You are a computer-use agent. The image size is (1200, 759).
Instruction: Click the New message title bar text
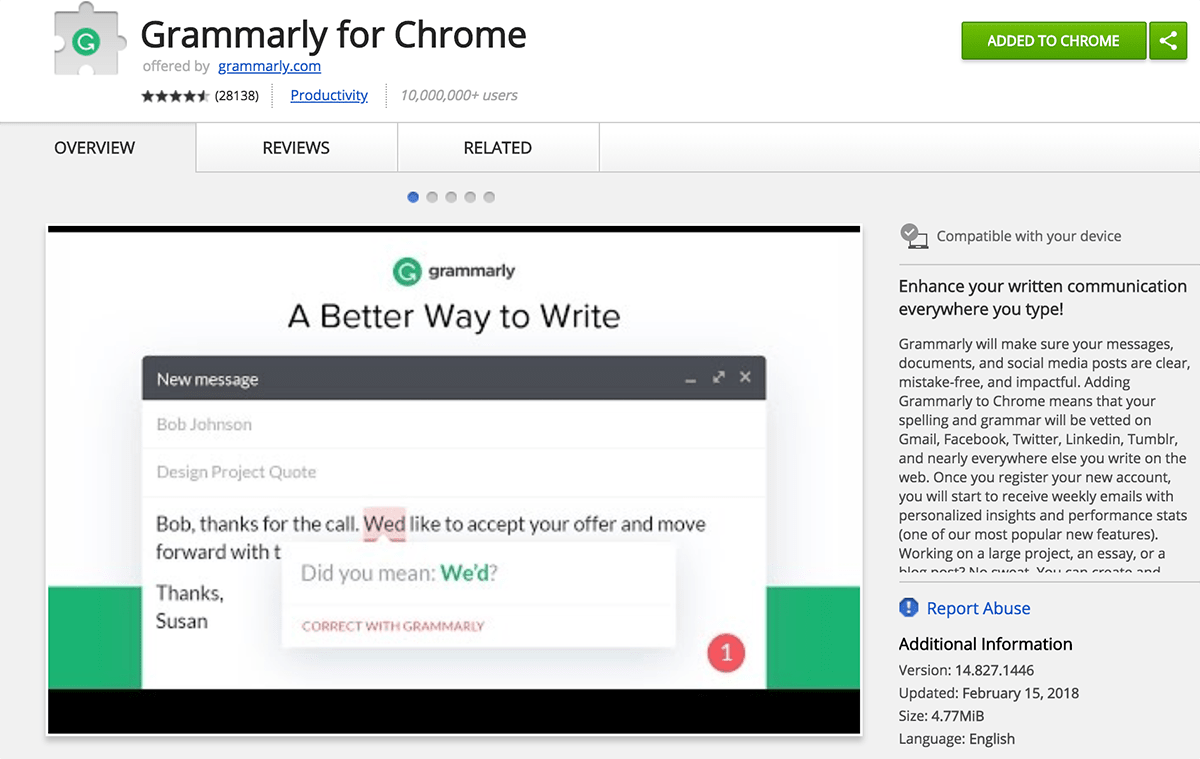(207, 379)
